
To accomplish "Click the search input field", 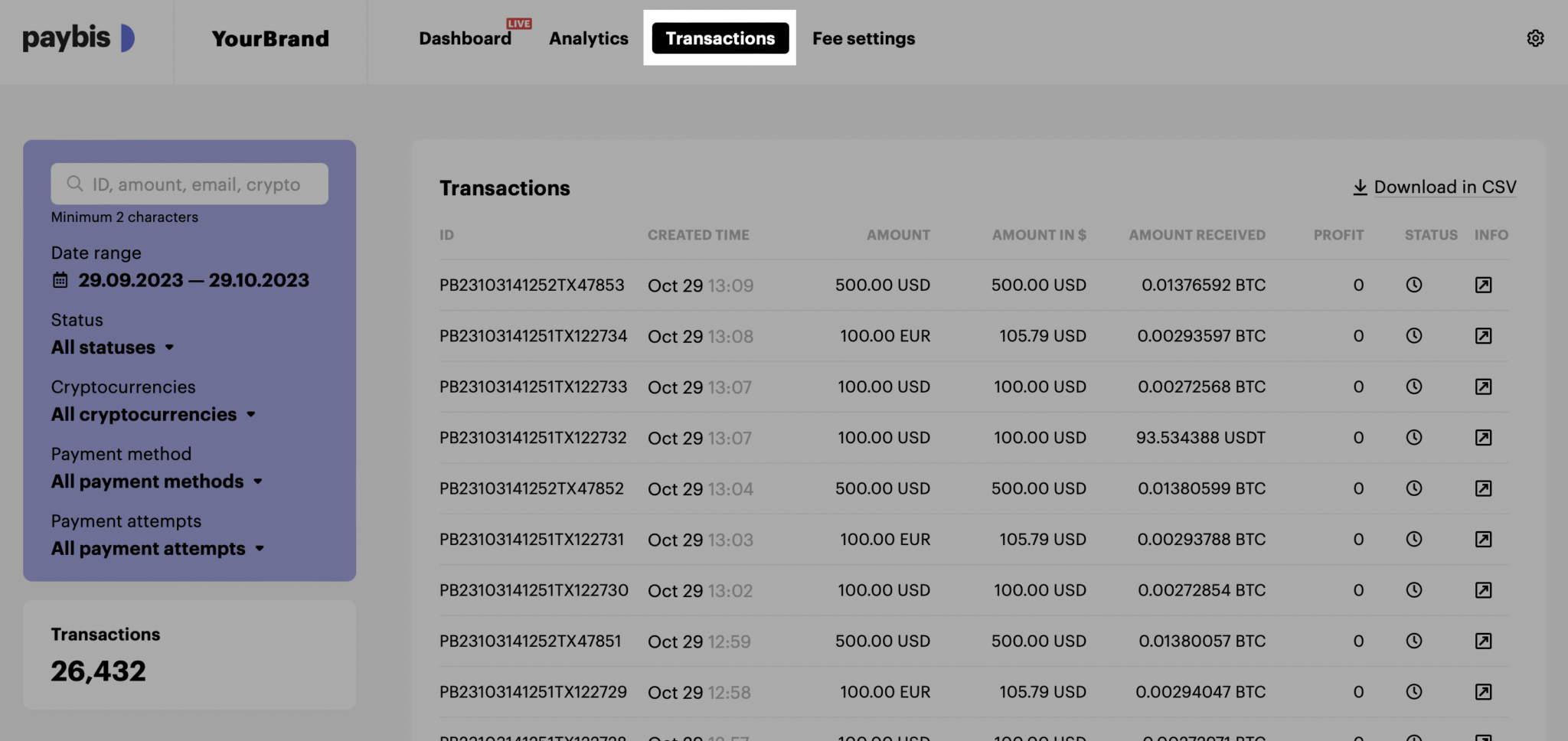I will point(188,184).
